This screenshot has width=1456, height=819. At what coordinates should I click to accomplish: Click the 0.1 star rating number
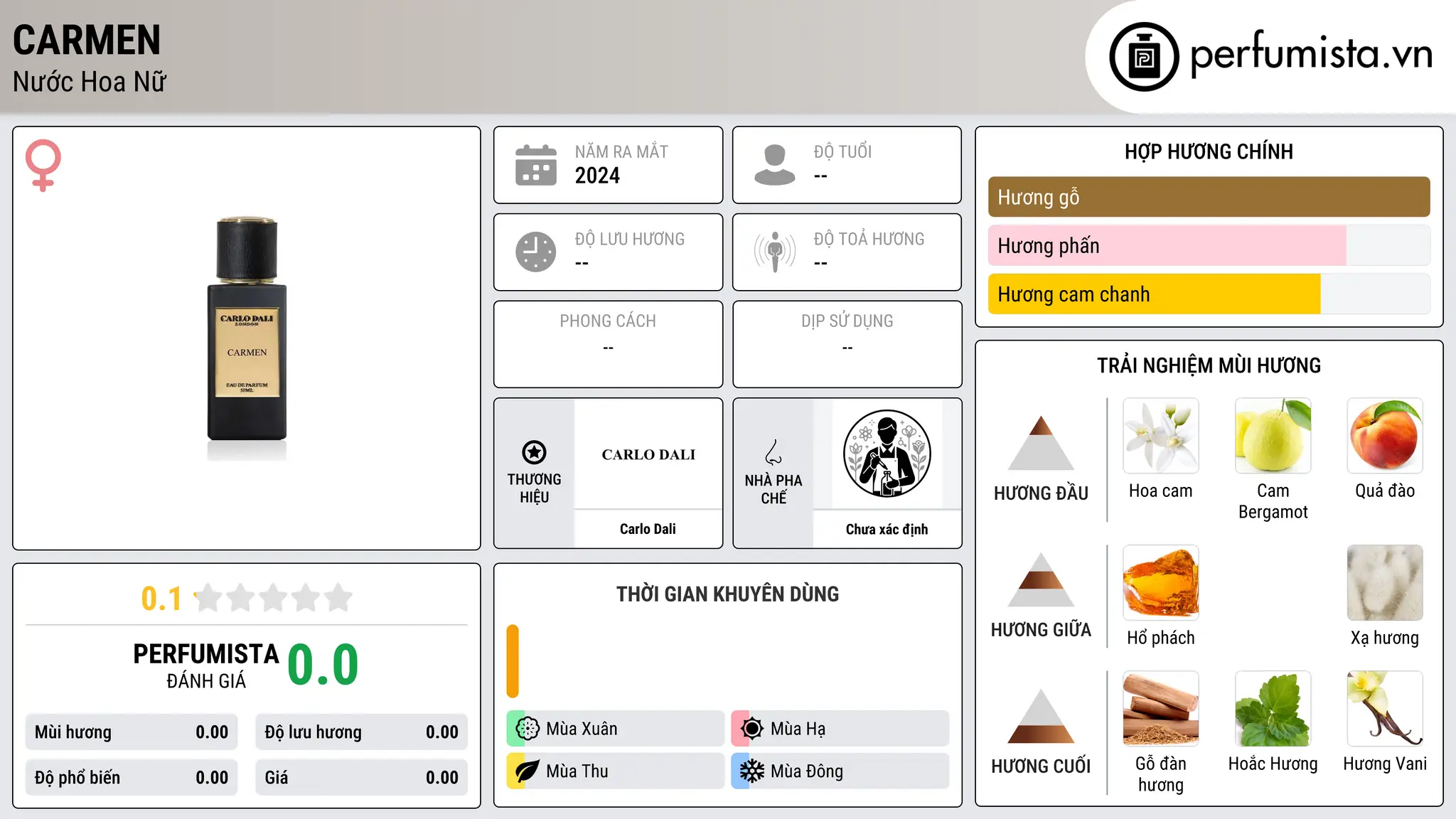(x=161, y=599)
